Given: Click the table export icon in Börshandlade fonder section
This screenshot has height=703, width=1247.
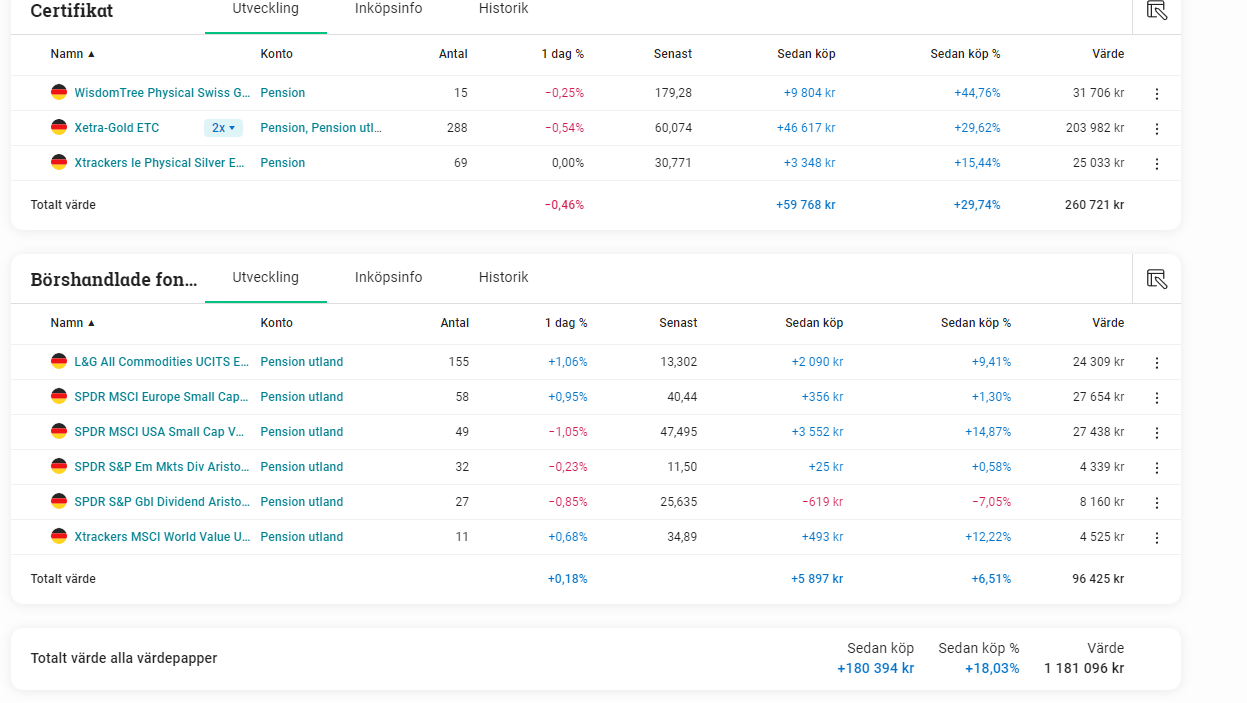Looking at the screenshot, I should click(x=1157, y=279).
